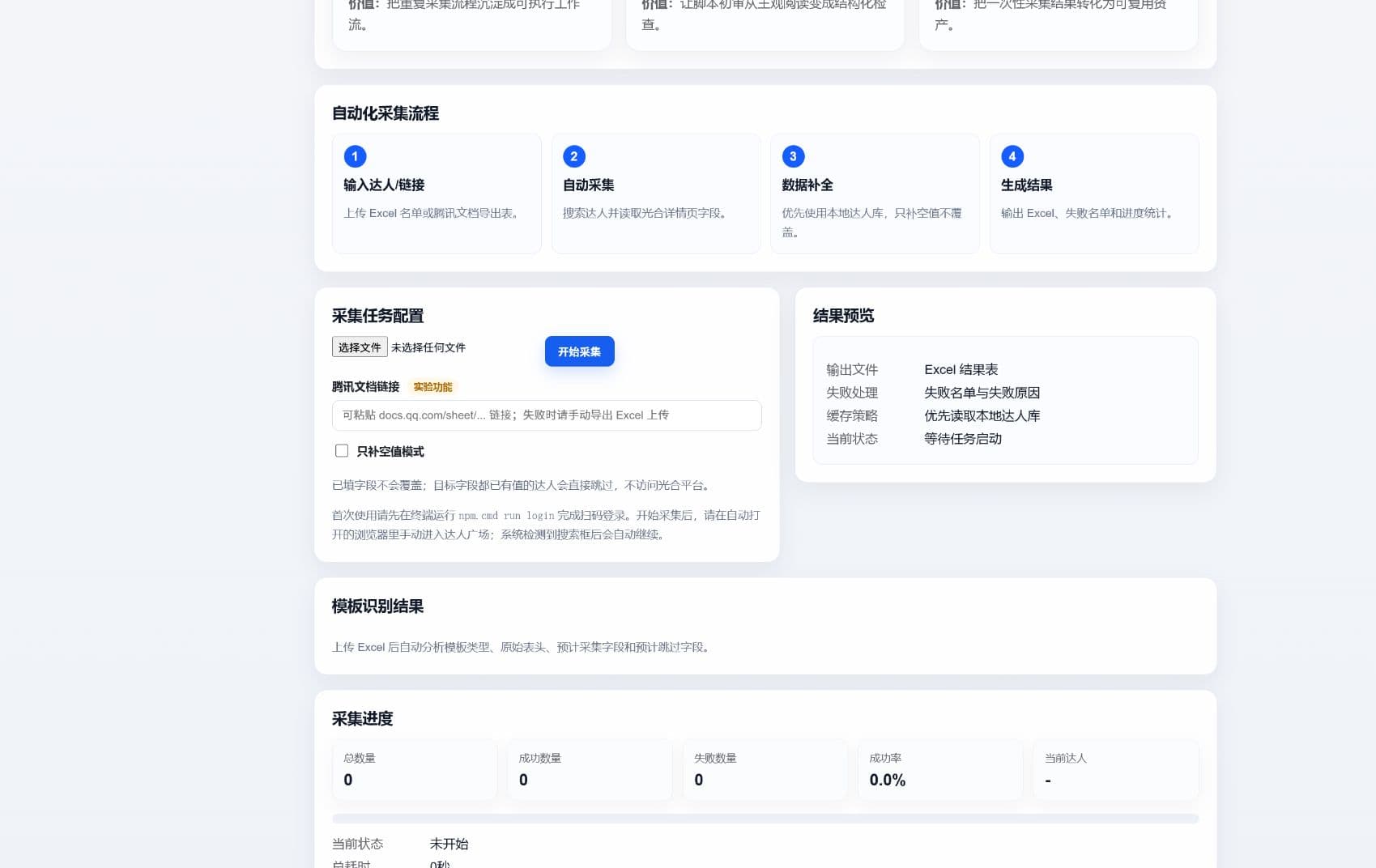Screen dimensions: 1376x868
Task: Enable the 只补空值模式 checkbox
Action: (342, 451)
